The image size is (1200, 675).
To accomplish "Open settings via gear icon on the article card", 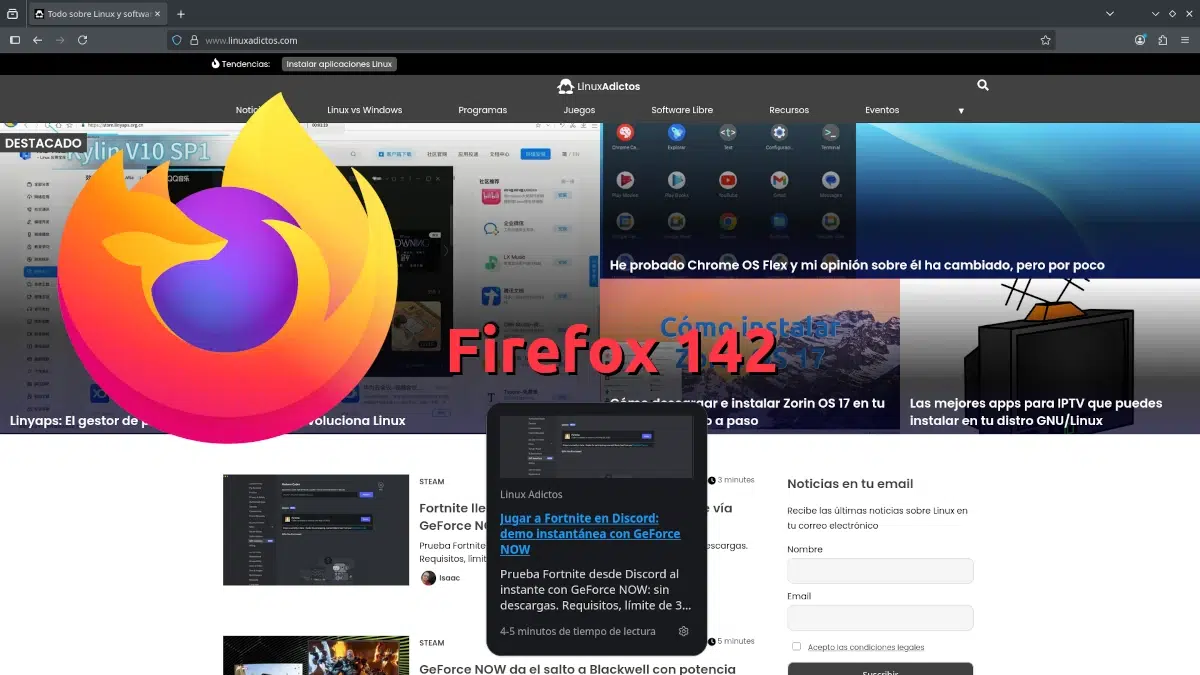I will click(684, 631).
